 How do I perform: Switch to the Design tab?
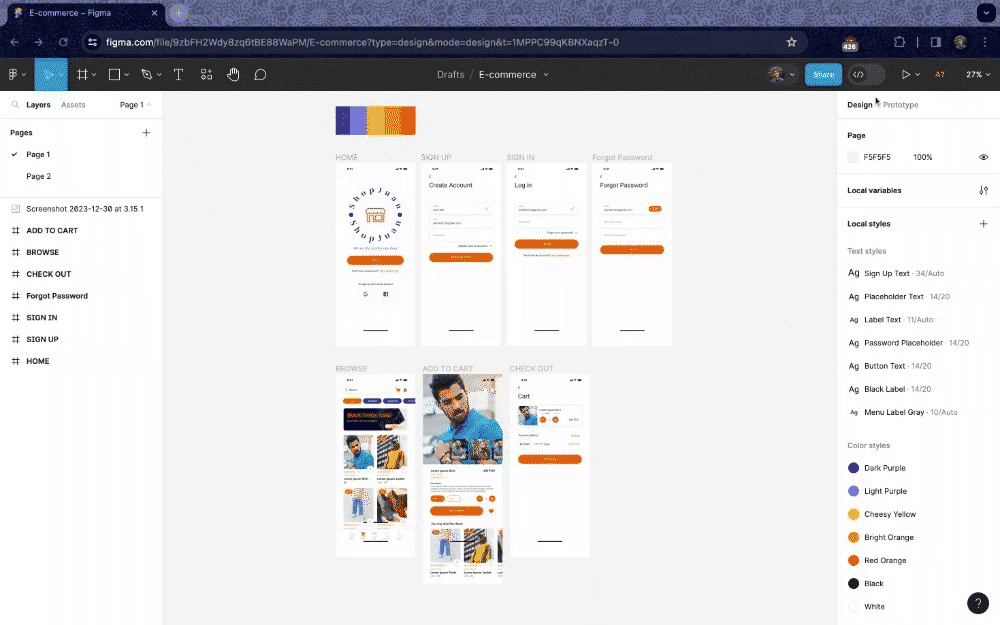pyautogui.click(x=860, y=105)
